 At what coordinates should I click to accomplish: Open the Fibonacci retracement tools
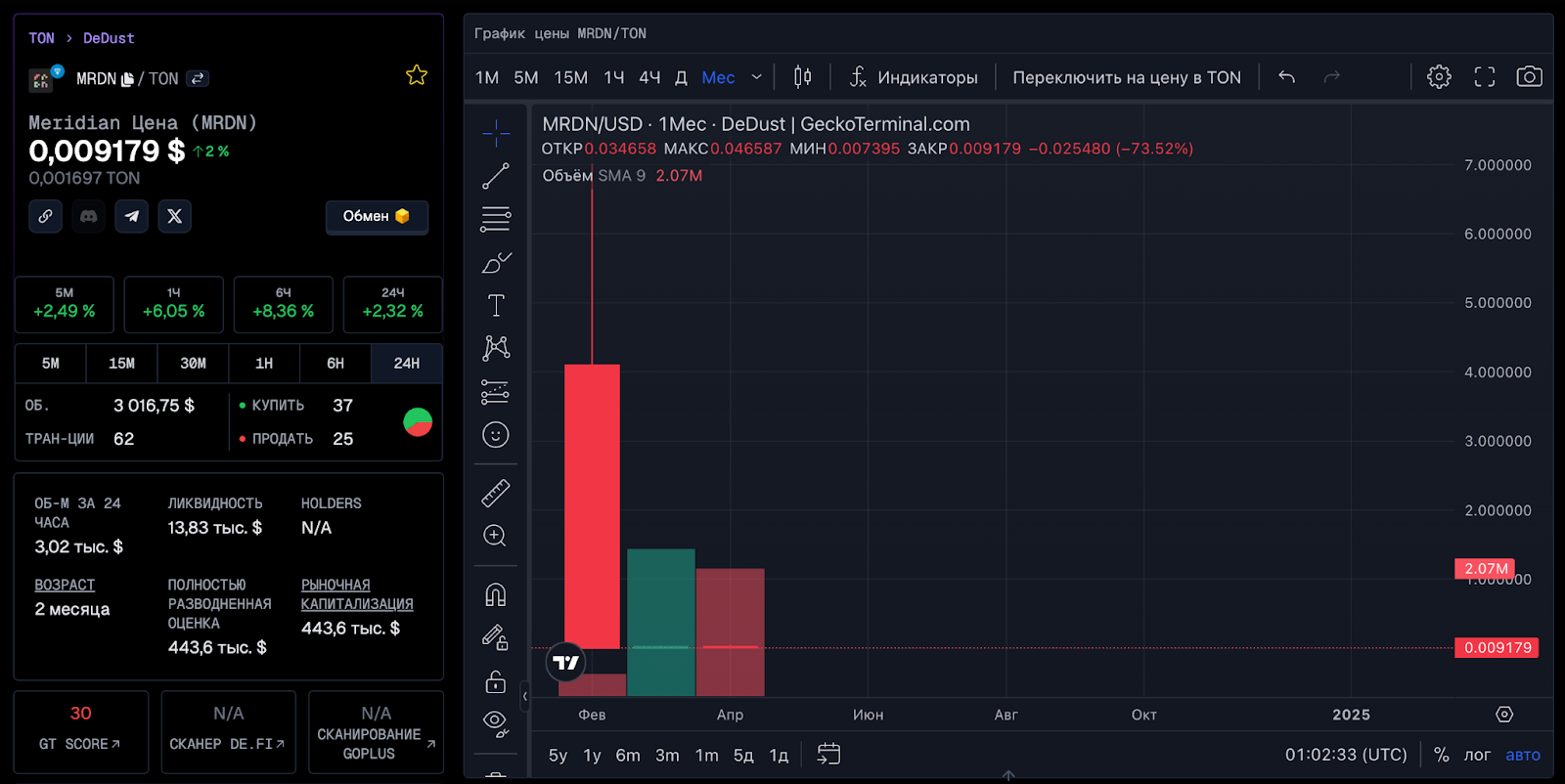pos(496,219)
